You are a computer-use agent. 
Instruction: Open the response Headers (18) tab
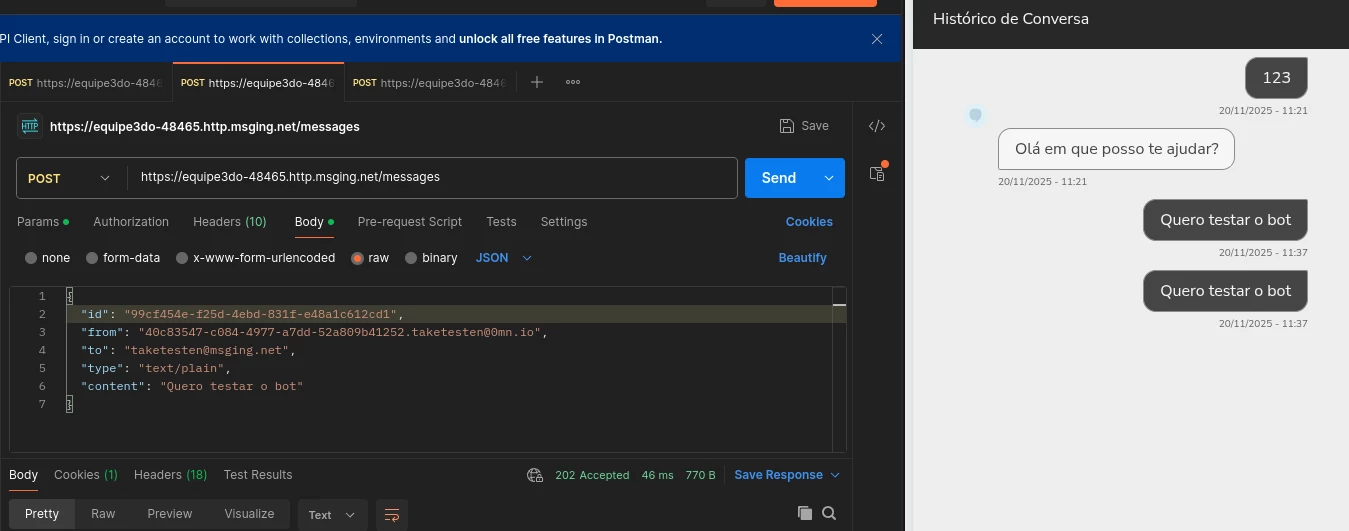click(x=171, y=475)
